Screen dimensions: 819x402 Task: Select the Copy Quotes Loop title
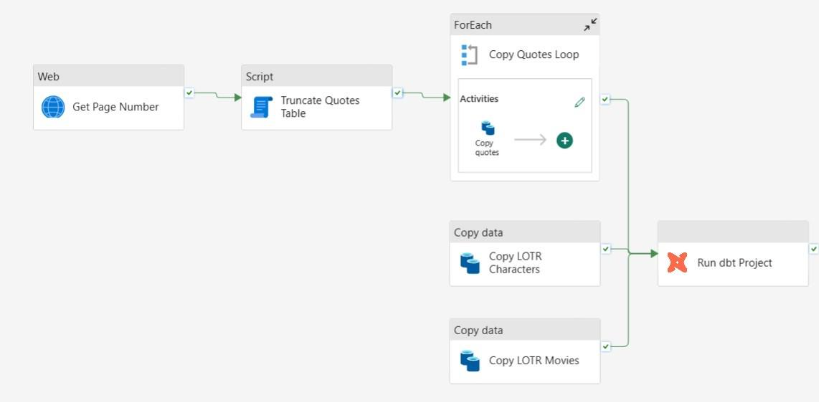click(x=533, y=54)
